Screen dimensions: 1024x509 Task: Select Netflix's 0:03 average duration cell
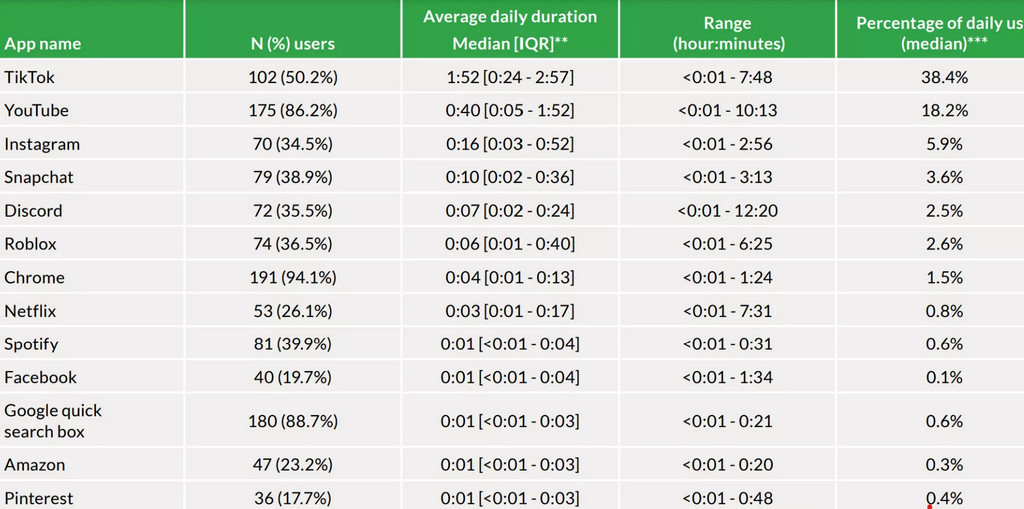click(510, 311)
